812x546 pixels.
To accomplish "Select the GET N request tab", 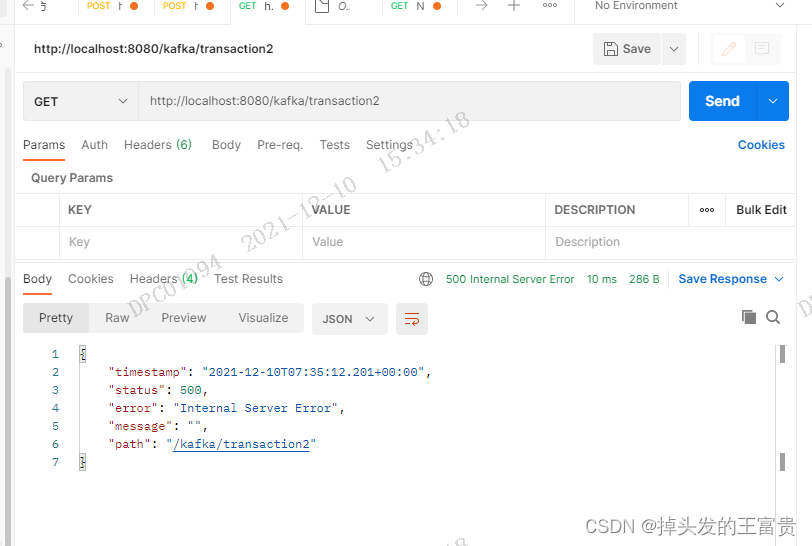I will click(x=416, y=6).
